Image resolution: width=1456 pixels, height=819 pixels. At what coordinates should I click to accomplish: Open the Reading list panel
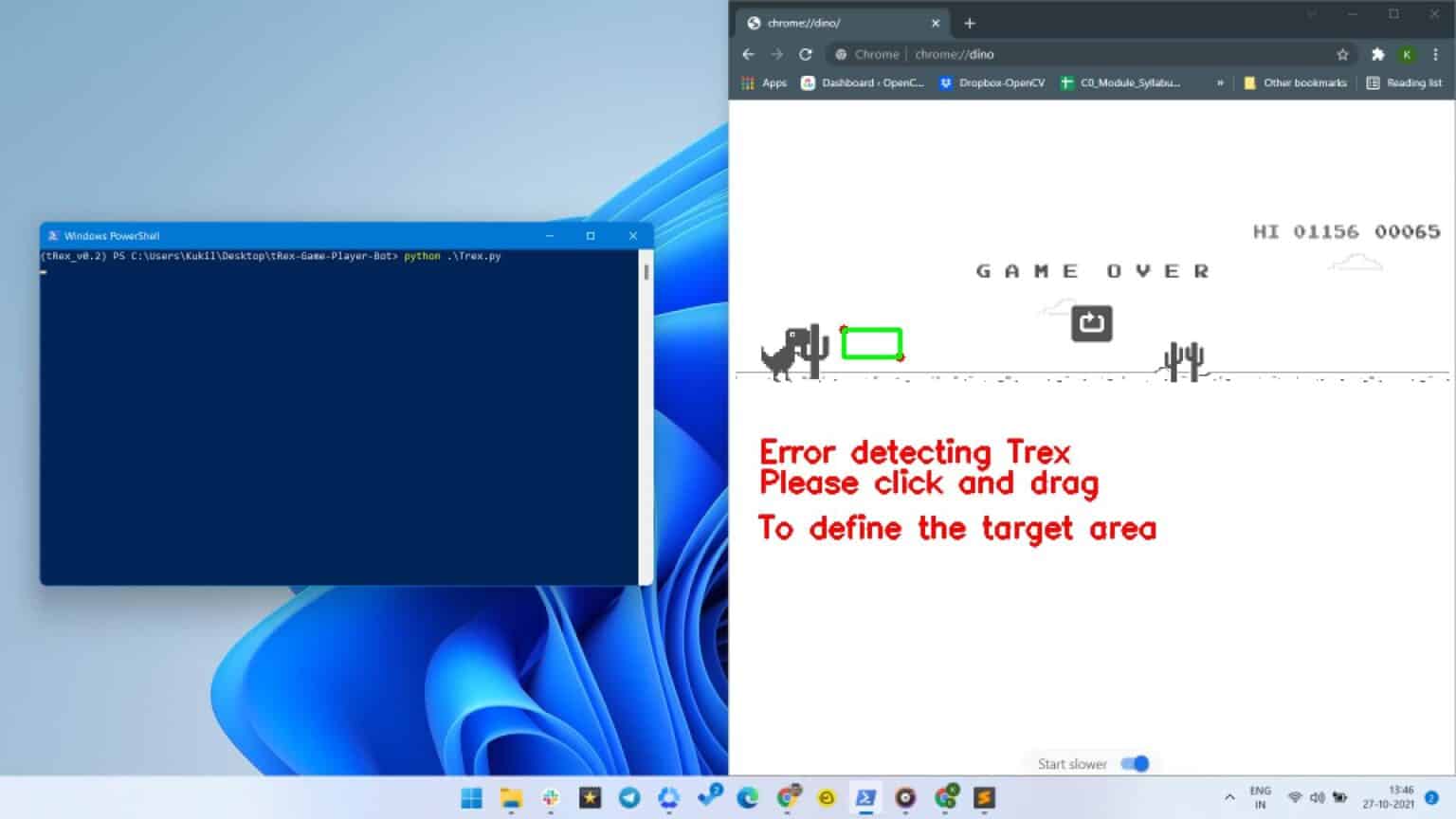[x=1404, y=83]
